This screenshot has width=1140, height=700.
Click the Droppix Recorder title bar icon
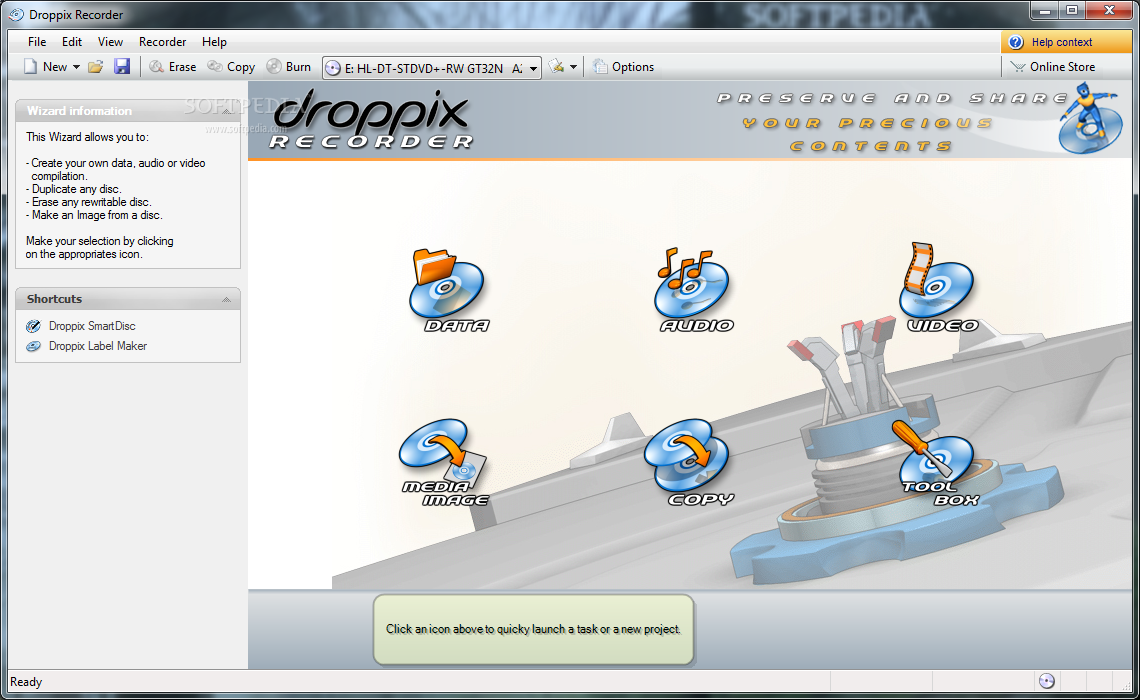pos(16,15)
